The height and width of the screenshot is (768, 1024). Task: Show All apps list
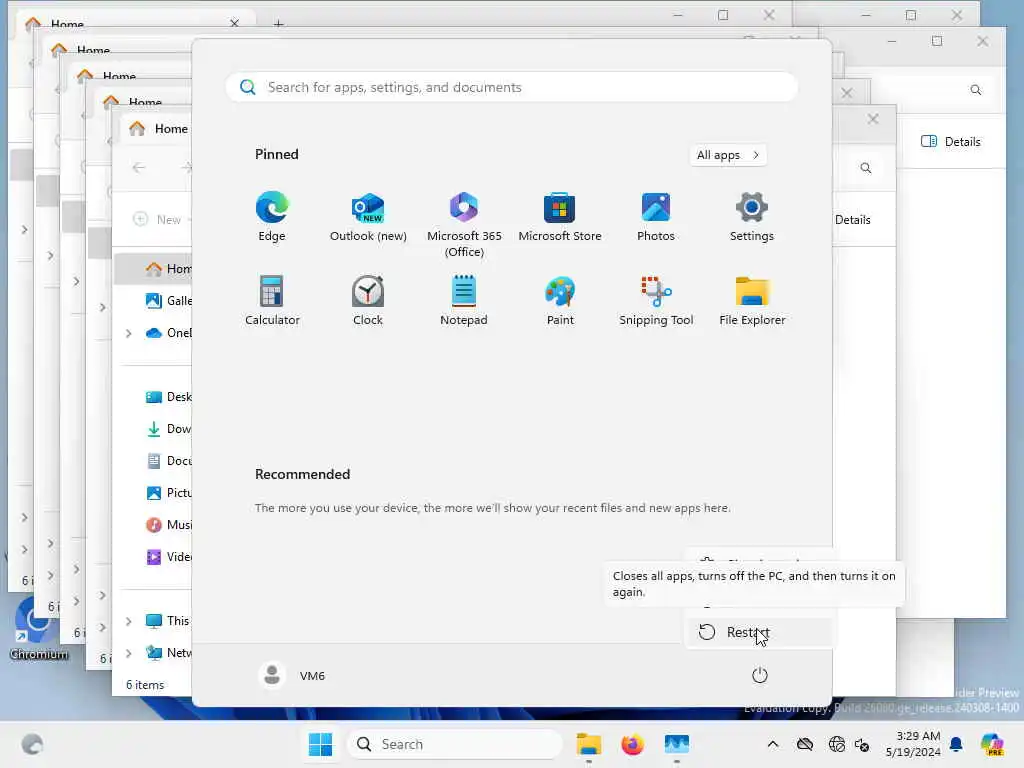pos(728,155)
